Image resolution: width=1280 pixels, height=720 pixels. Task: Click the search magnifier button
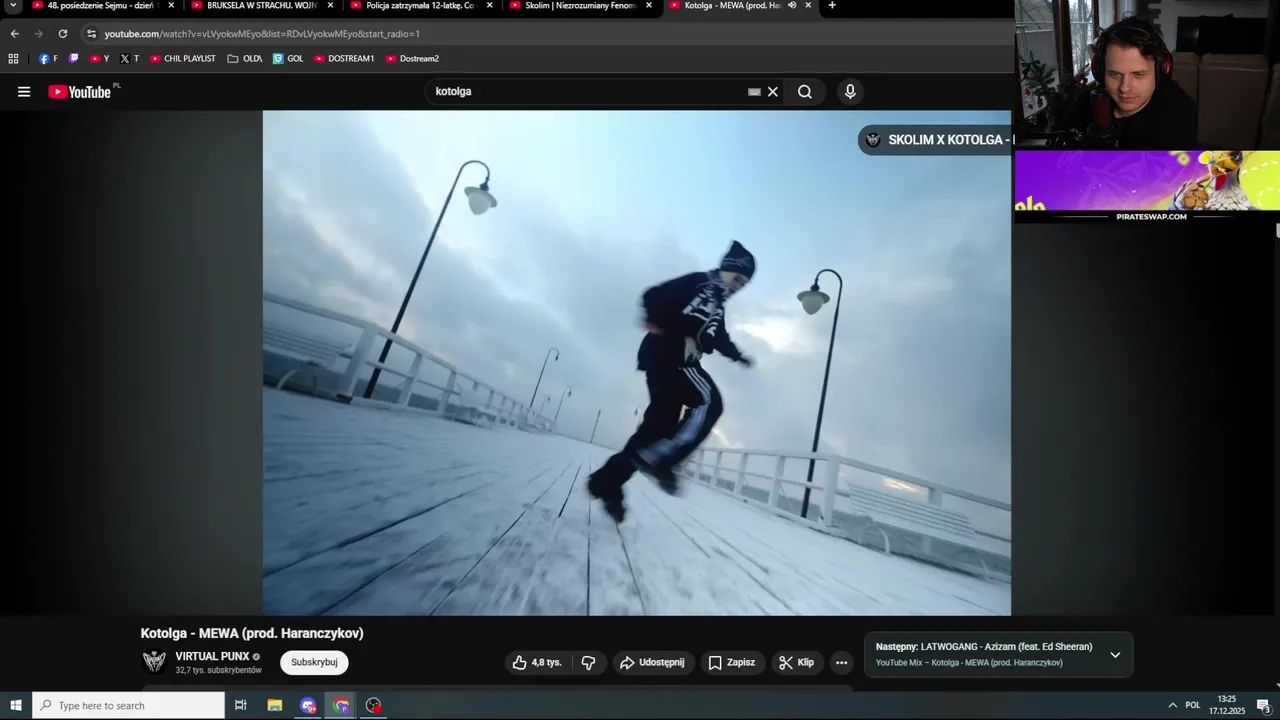pyautogui.click(x=805, y=92)
